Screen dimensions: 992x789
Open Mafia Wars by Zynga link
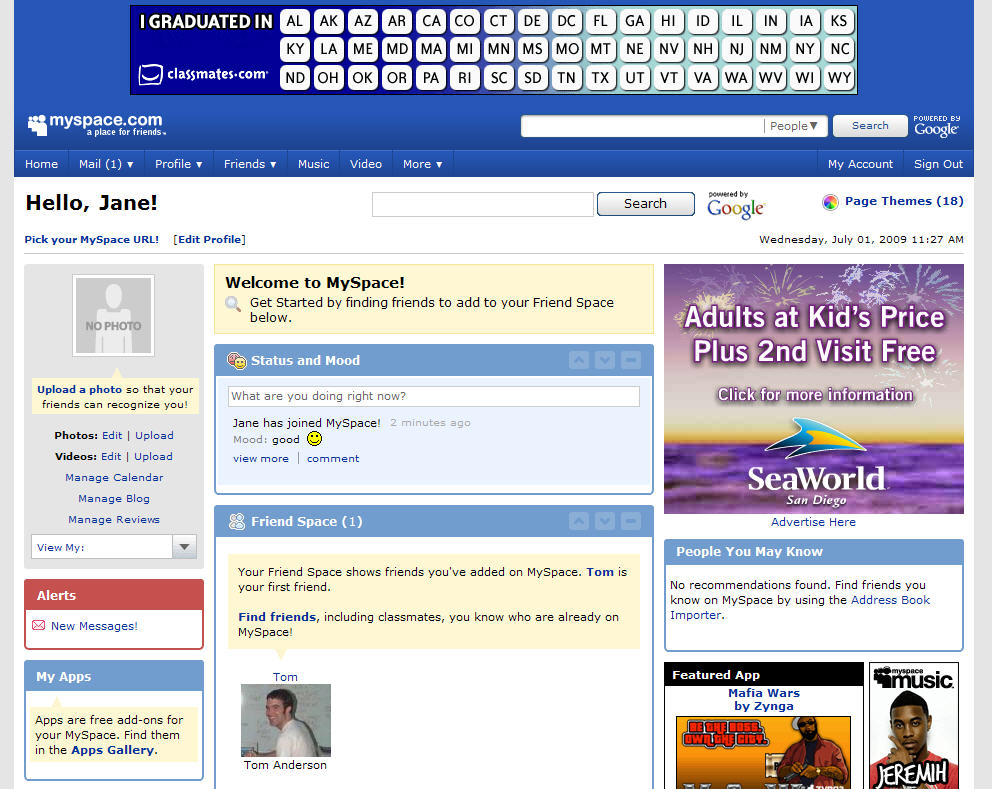click(x=764, y=699)
